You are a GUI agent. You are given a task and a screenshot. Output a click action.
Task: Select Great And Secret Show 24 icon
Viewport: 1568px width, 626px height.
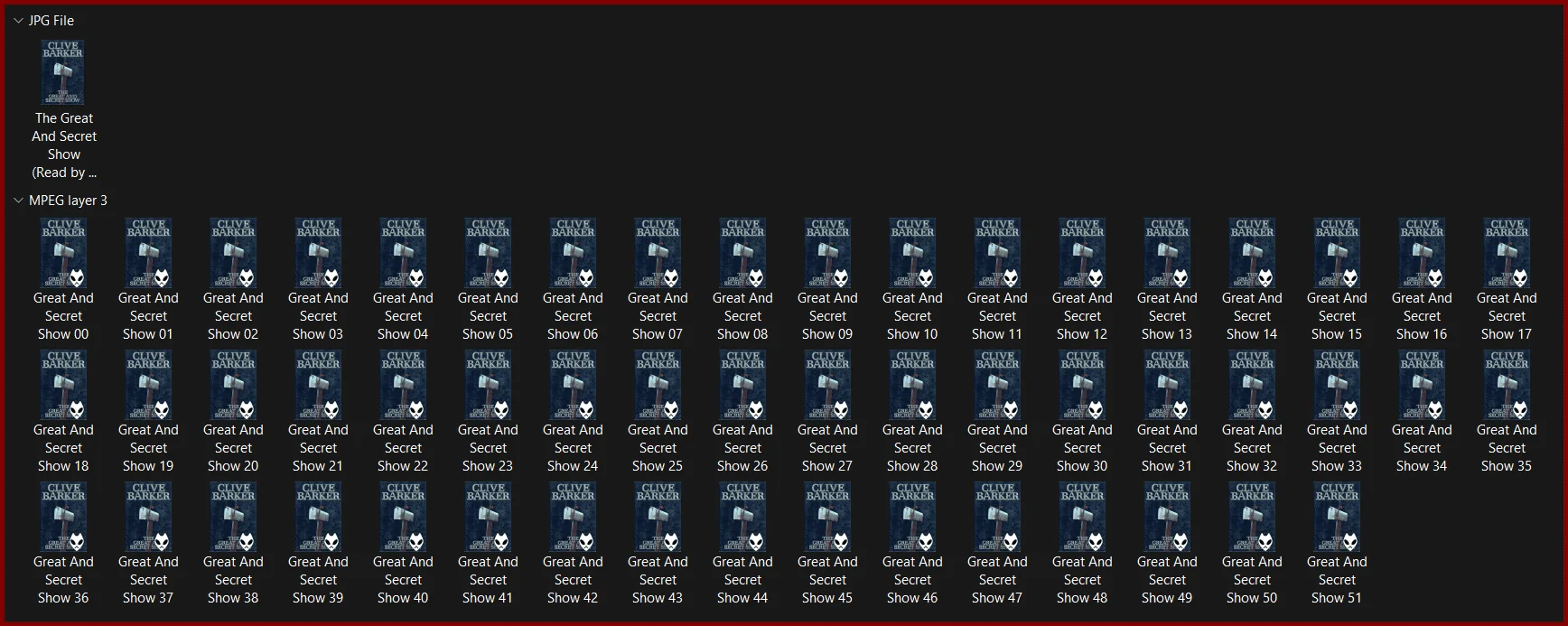(573, 385)
